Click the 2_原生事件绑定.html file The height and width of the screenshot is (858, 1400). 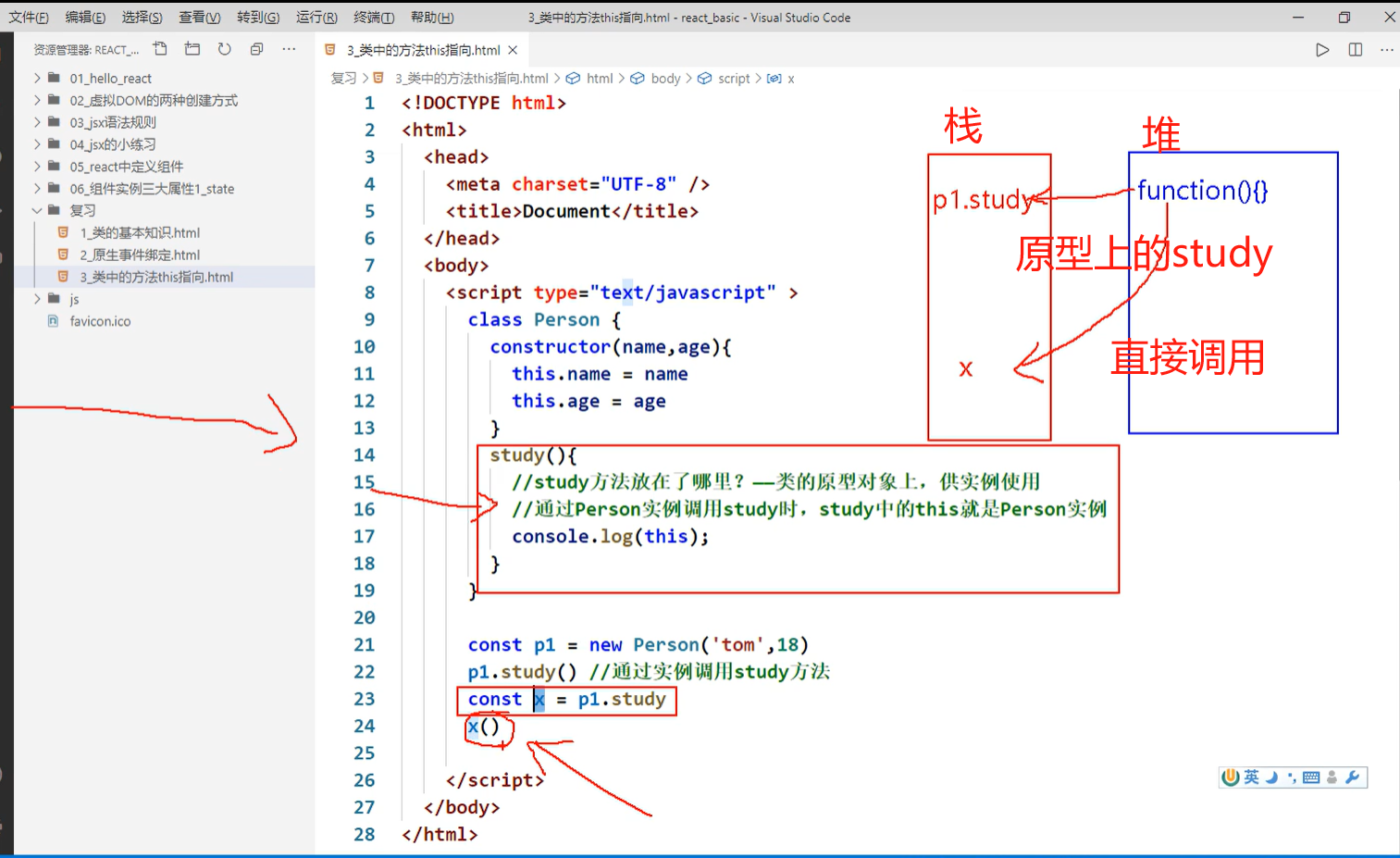tap(141, 254)
